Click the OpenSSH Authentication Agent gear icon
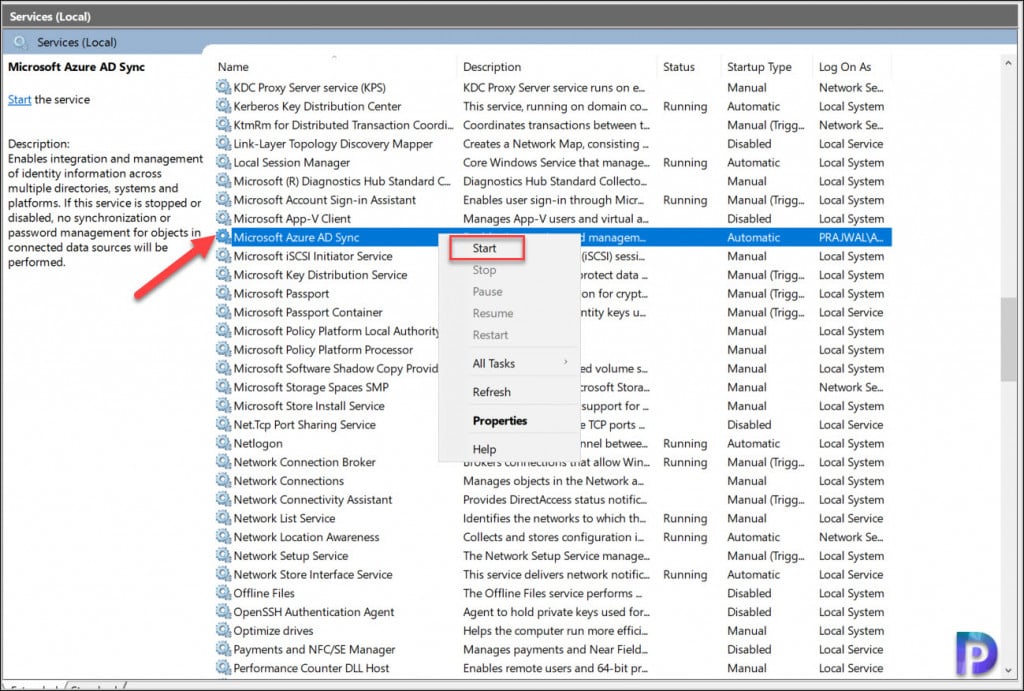Viewport: 1024px width, 691px height. pyautogui.click(x=223, y=611)
